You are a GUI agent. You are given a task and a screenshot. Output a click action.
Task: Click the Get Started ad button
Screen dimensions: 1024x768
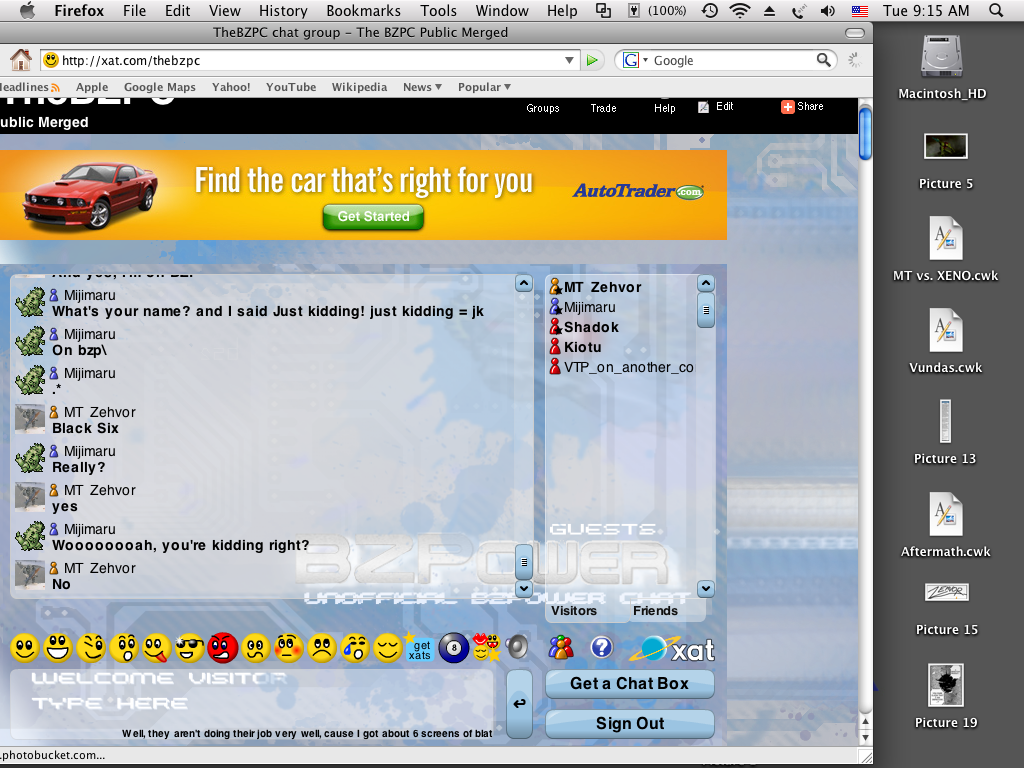tap(373, 216)
